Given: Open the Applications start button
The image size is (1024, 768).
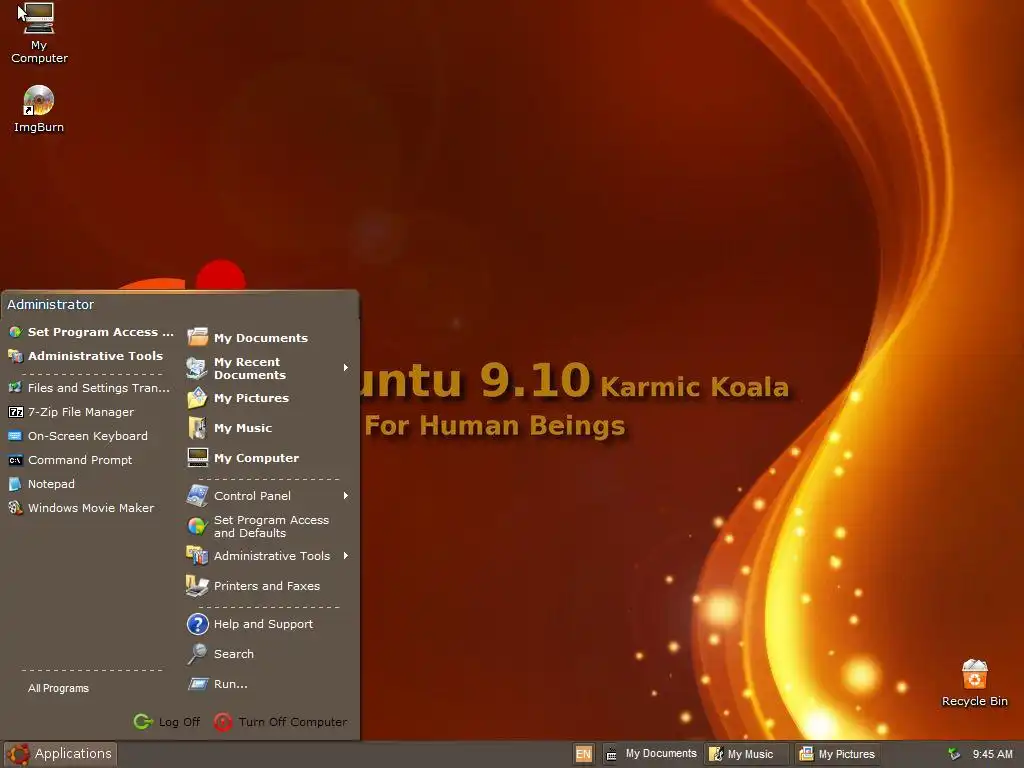Looking at the screenshot, I should click(x=60, y=754).
